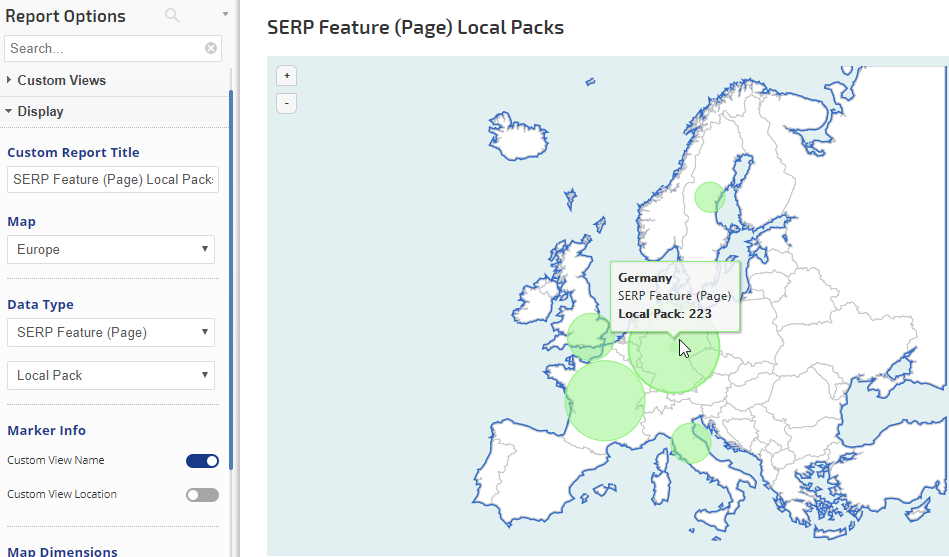Disable the Custom View Name toggle

[202, 461]
